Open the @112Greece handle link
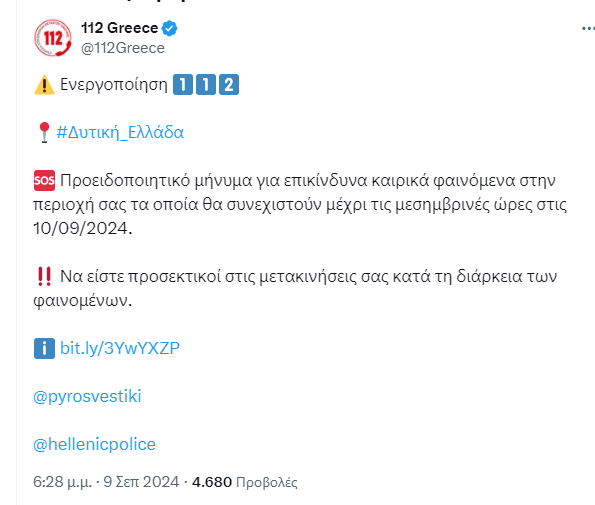Viewport: 595px width, 505px height. pos(123,48)
